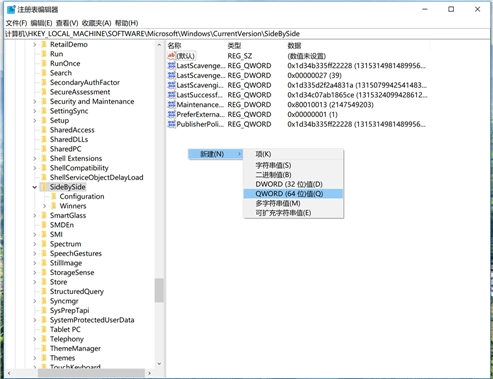The height and width of the screenshot is (379, 493).
Task: Open the 帮助(H) menu
Action: 126,23
